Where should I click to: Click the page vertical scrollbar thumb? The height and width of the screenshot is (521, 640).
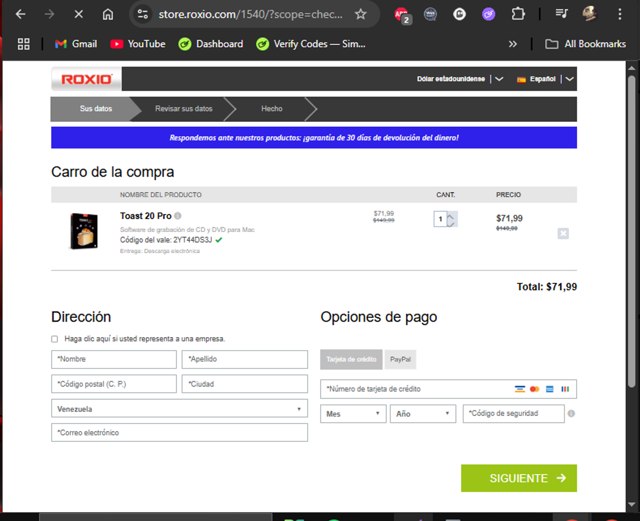[631, 231]
